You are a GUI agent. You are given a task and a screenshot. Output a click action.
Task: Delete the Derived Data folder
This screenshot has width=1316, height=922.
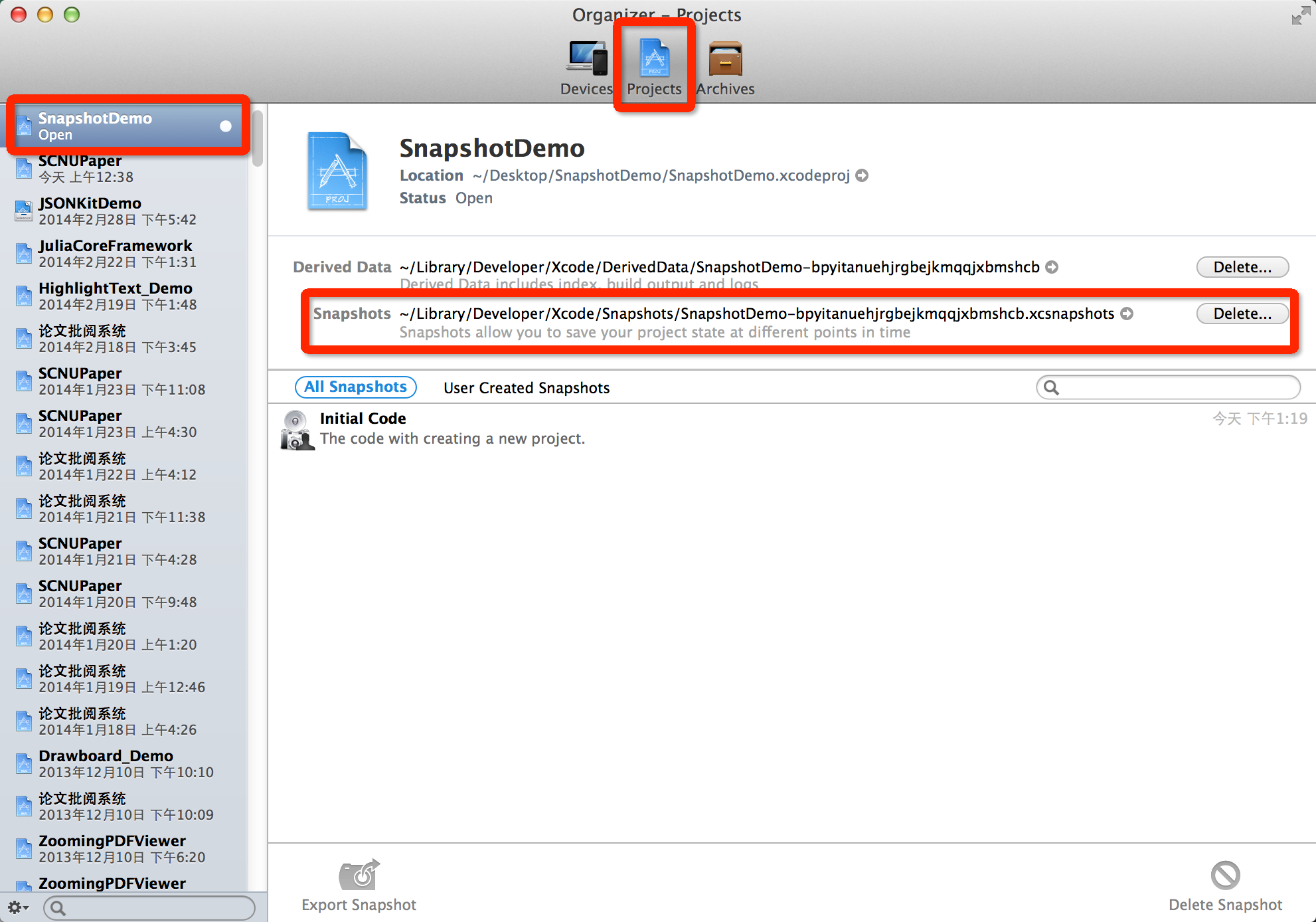[1242, 267]
